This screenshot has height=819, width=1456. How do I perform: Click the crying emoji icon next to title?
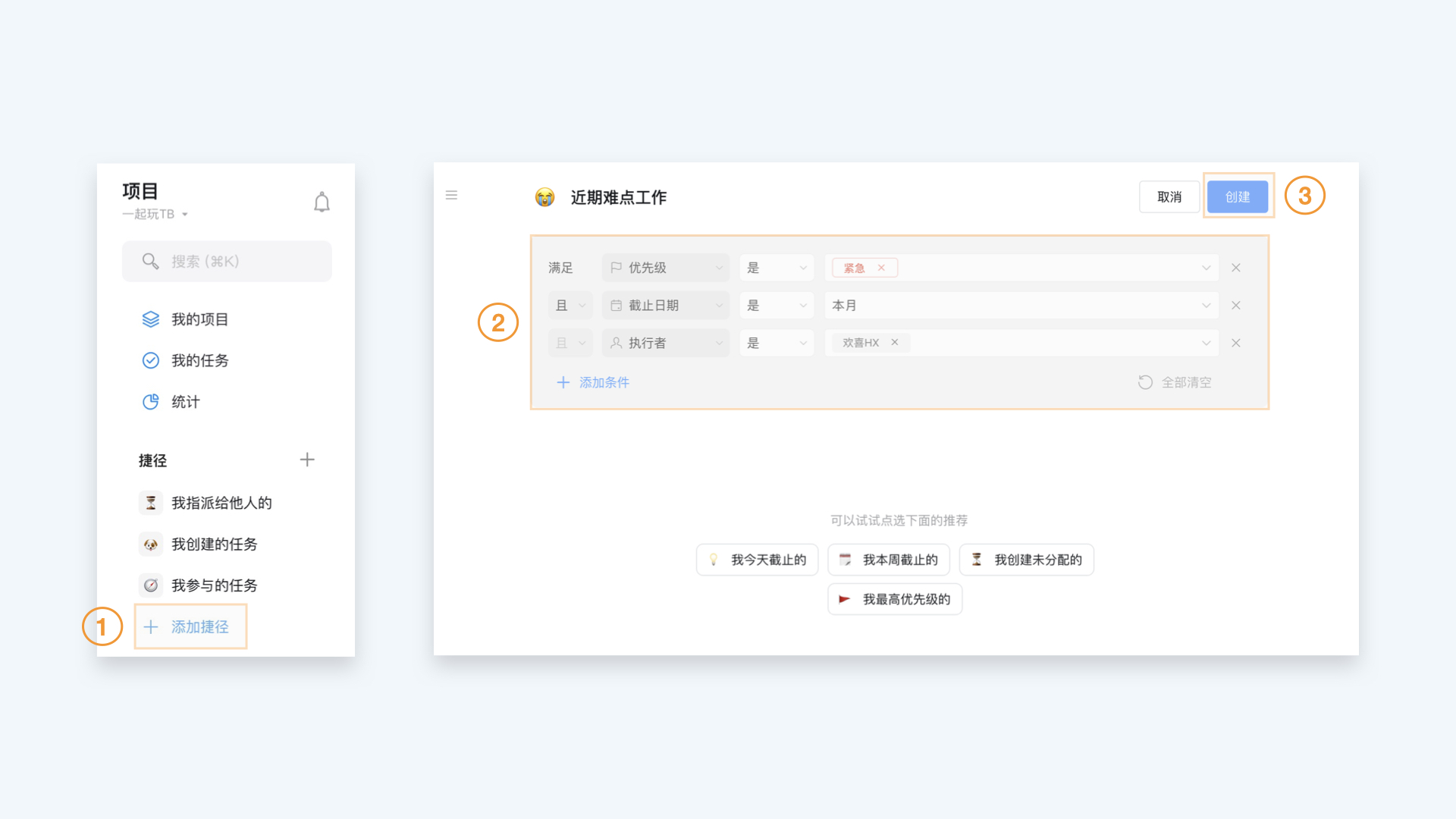click(544, 197)
